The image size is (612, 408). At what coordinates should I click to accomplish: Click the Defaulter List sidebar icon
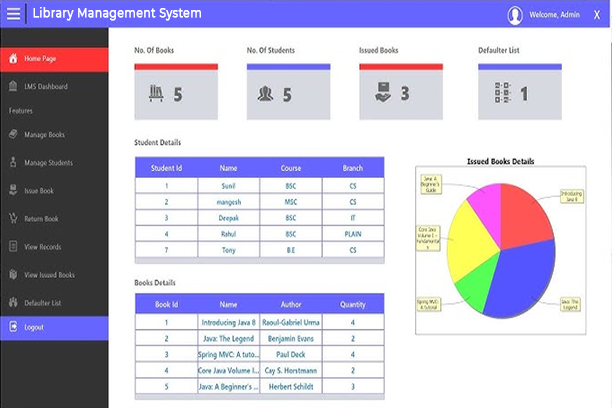click(x=13, y=302)
